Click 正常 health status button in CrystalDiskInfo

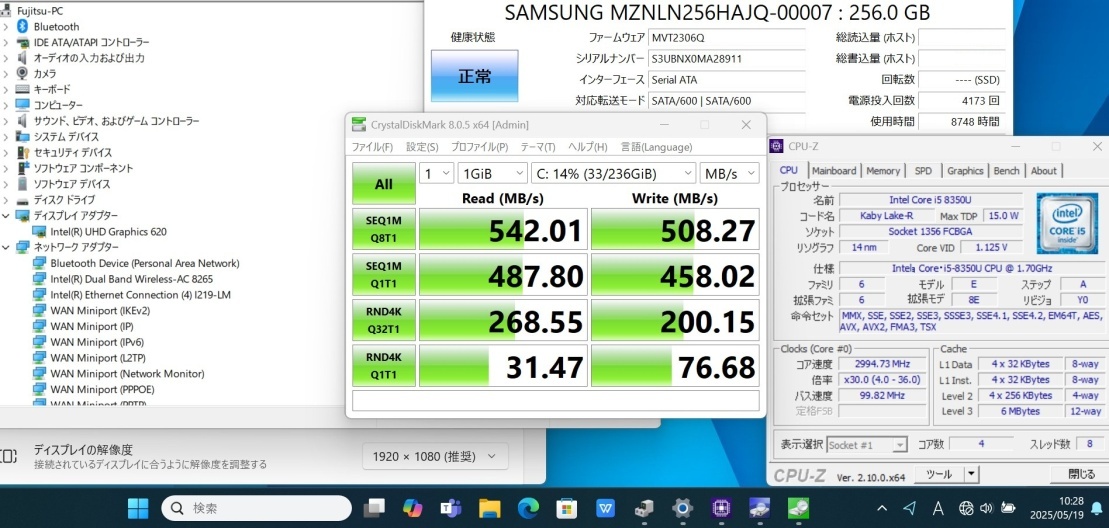[475, 76]
